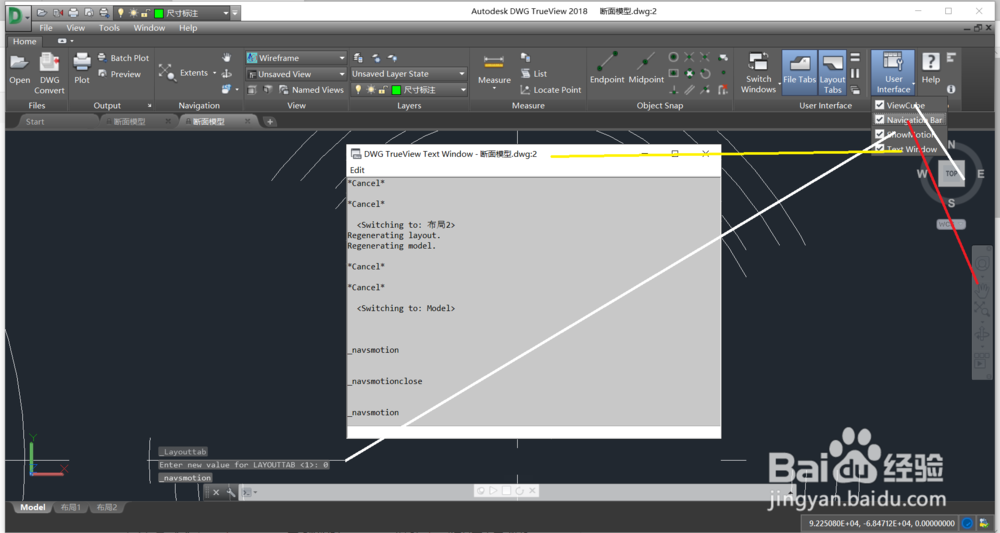
Task: Open Edit menu in Text Window
Action: click(x=357, y=170)
